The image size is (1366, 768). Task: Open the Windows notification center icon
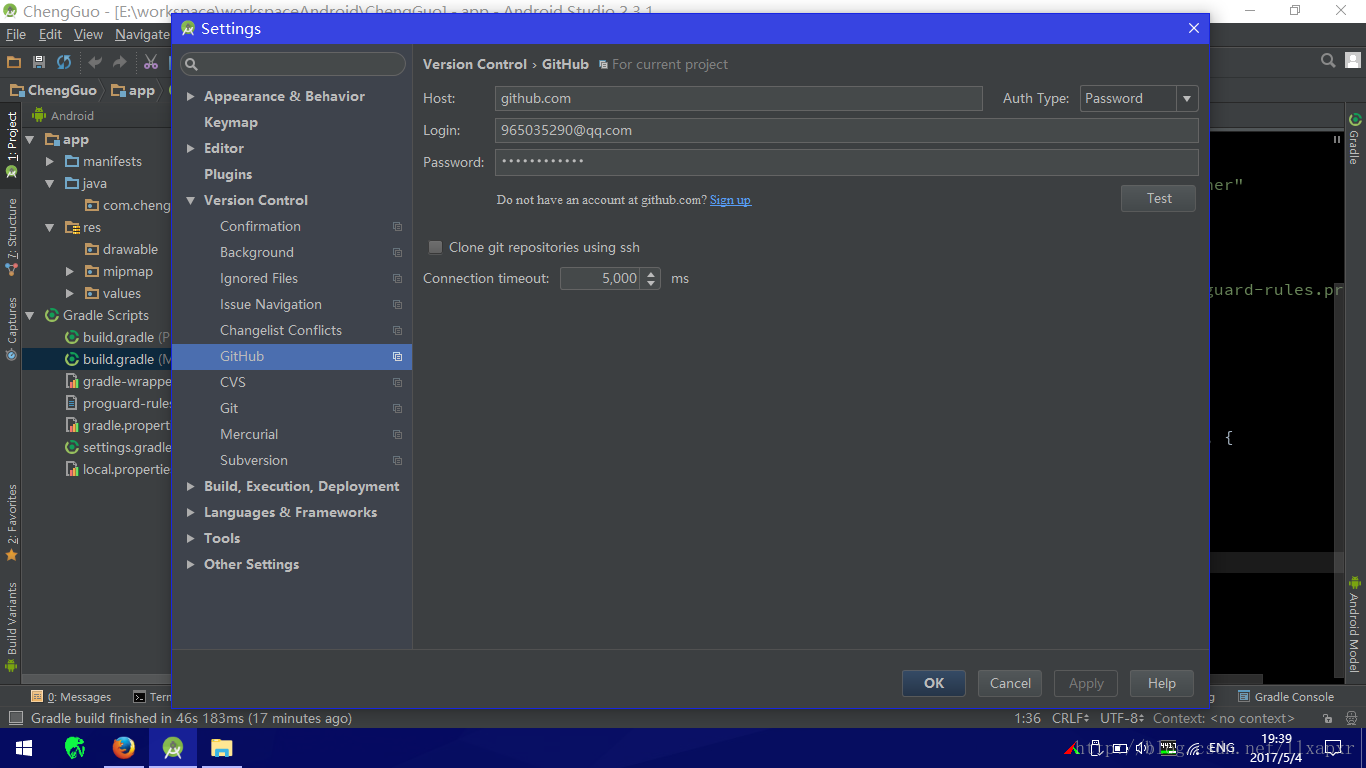click(1332, 748)
